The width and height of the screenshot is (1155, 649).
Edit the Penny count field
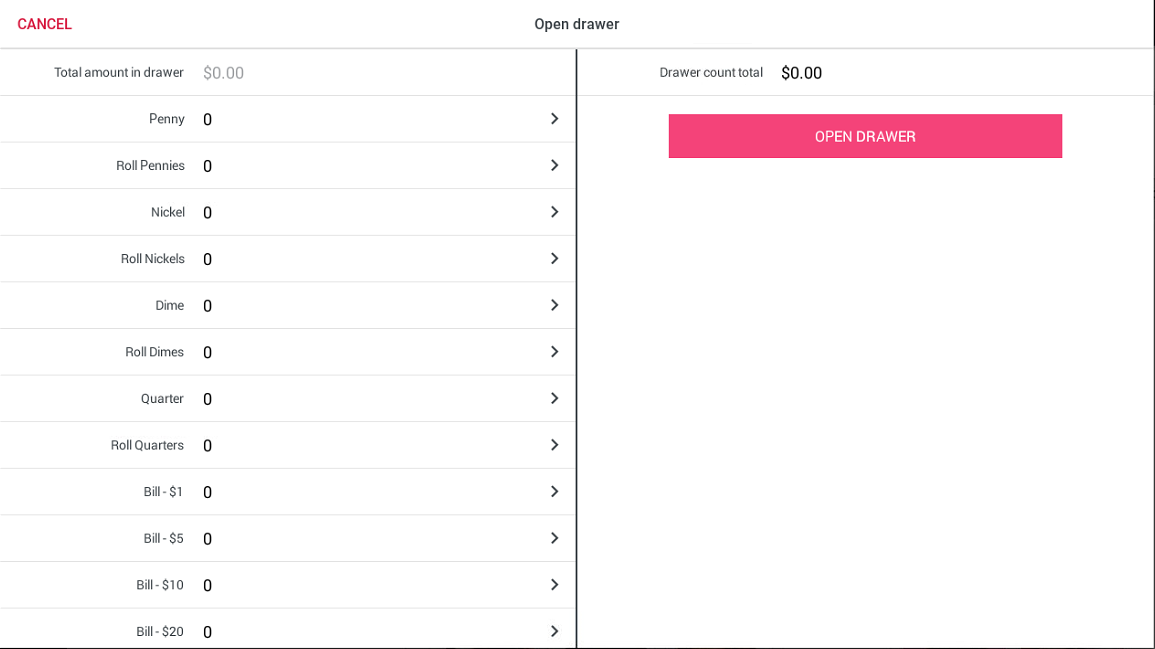coord(208,120)
